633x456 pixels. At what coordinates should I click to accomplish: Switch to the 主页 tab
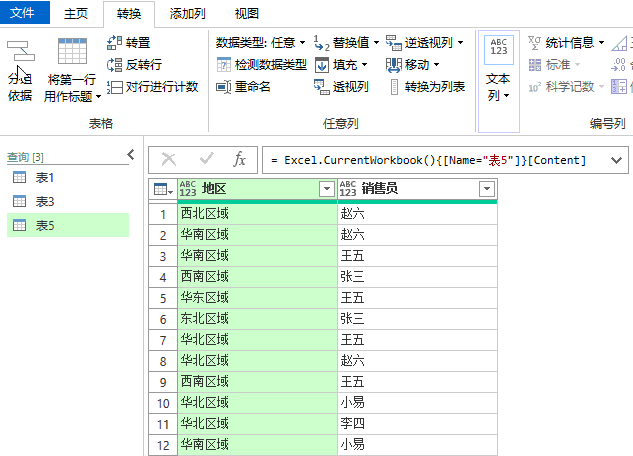pos(76,13)
